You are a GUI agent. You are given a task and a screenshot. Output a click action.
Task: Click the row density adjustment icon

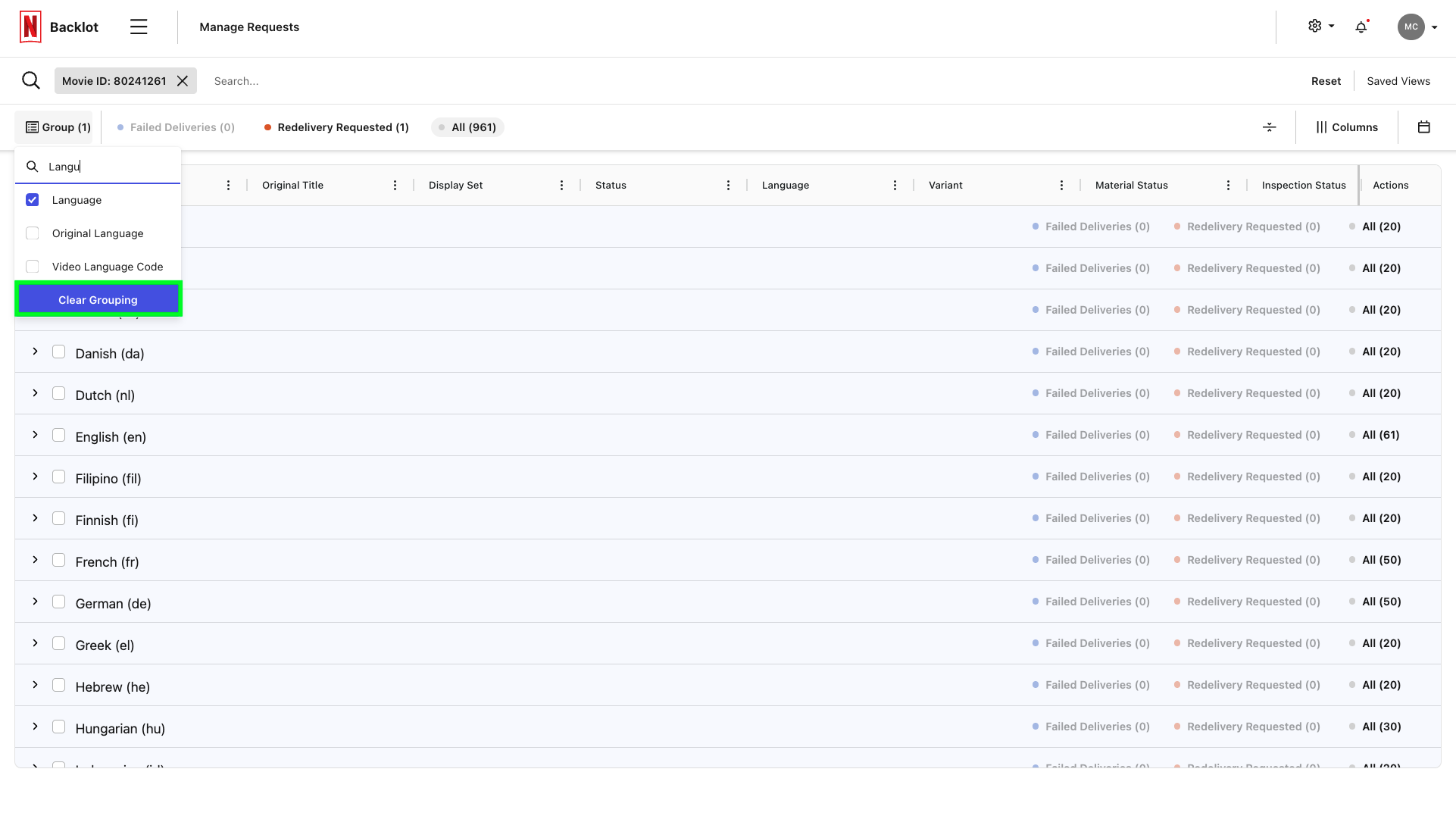pos(1269,127)
